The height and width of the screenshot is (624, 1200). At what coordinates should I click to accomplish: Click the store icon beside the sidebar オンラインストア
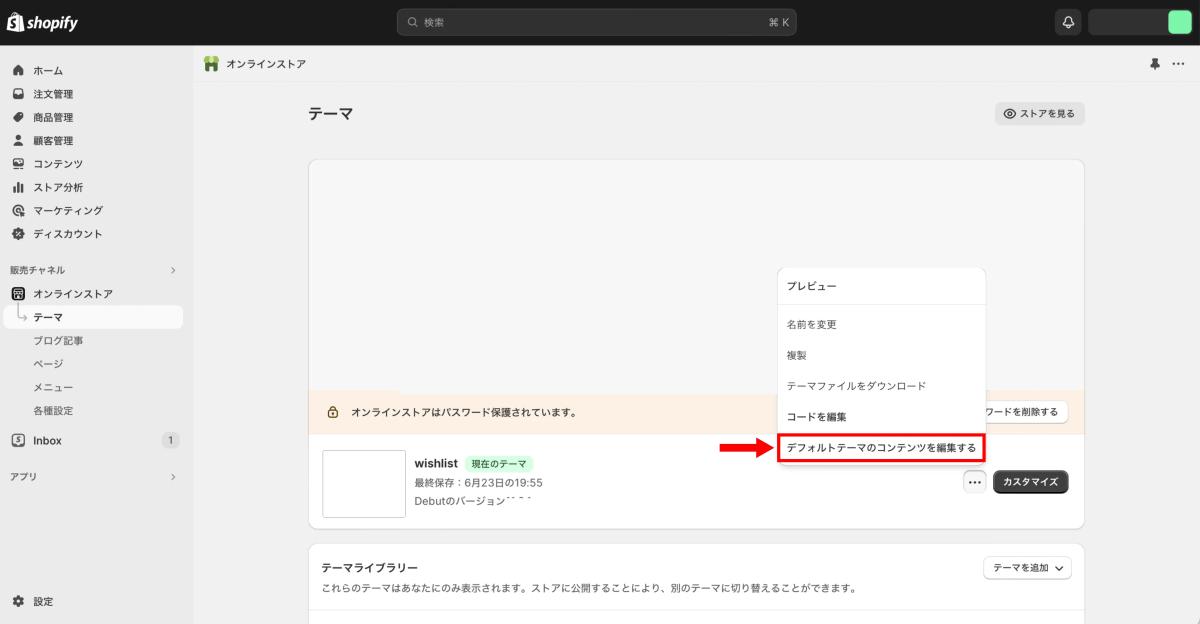tap(18, 294)
